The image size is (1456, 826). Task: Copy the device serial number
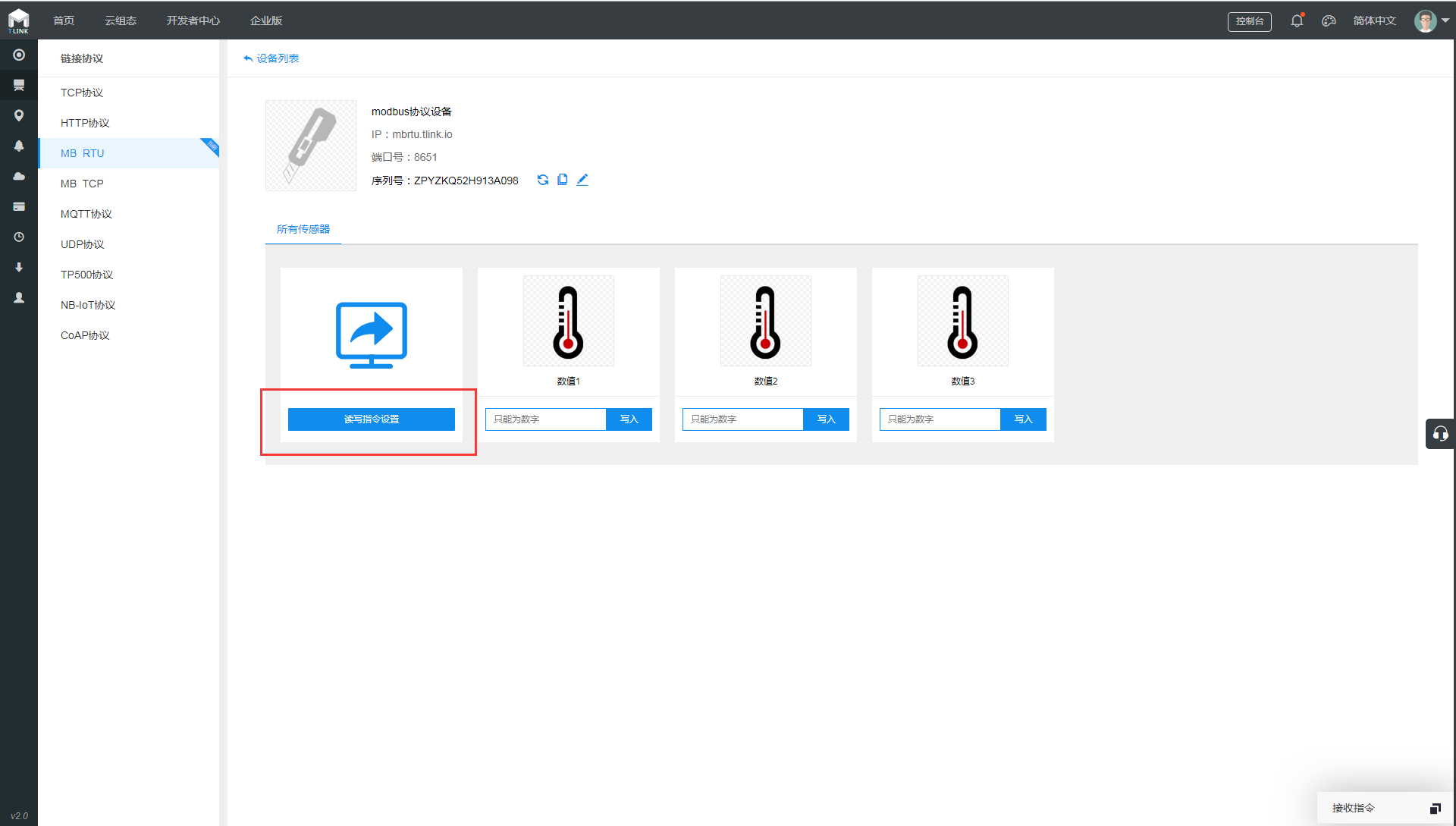coord(562,180)
